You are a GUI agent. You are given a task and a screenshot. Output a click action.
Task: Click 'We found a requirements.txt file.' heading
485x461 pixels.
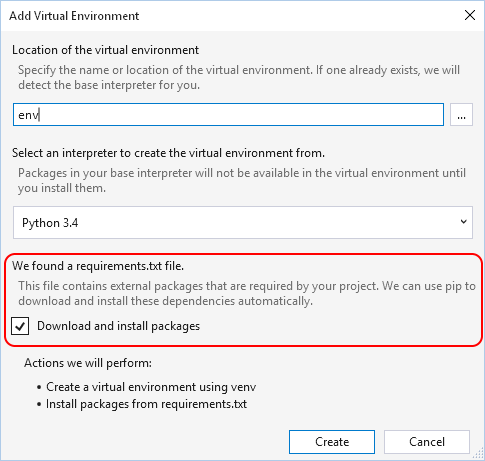coord(98,266)
